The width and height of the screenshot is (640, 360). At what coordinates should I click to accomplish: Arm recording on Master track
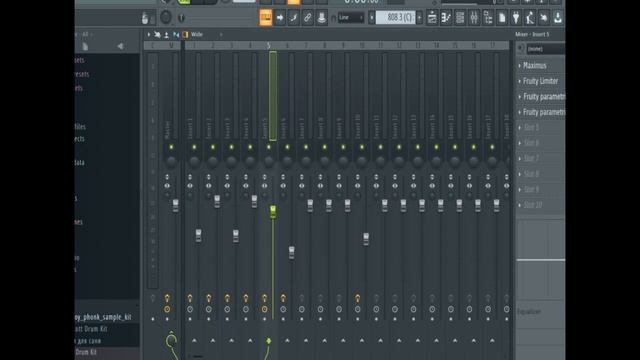click(x=167, y=309)
